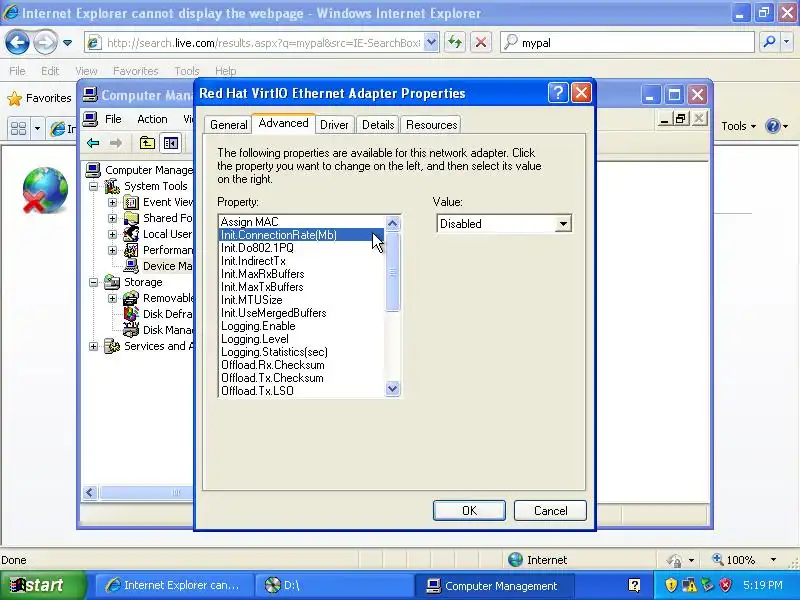Open the Tools menu in Internet Explorer
Screen dimensions: 800x600
[x=187, y=71]
